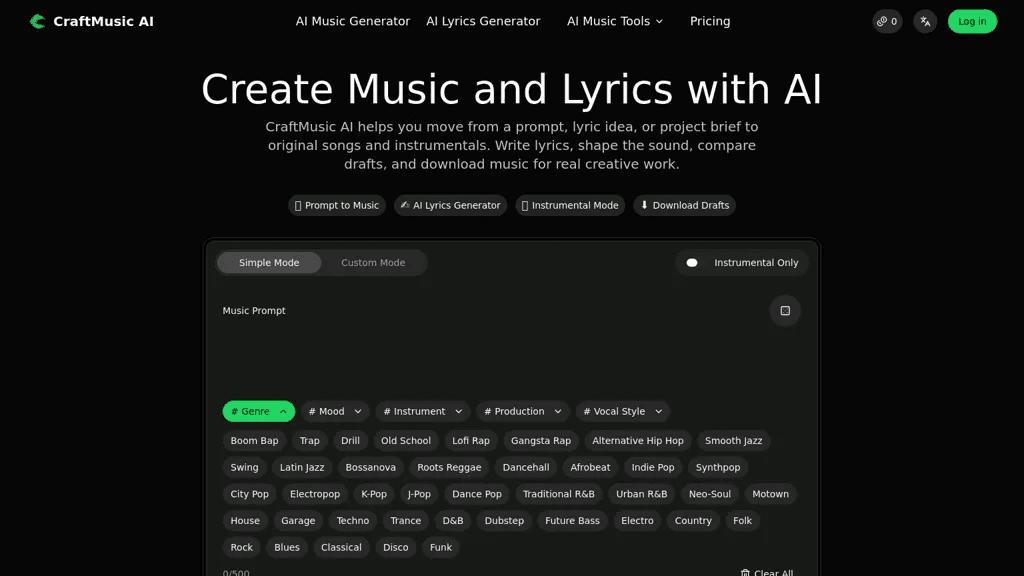Click the CraftMusic AI logo icon
The width and height of the screenshot is (1024, 576).
coord(38,22)
